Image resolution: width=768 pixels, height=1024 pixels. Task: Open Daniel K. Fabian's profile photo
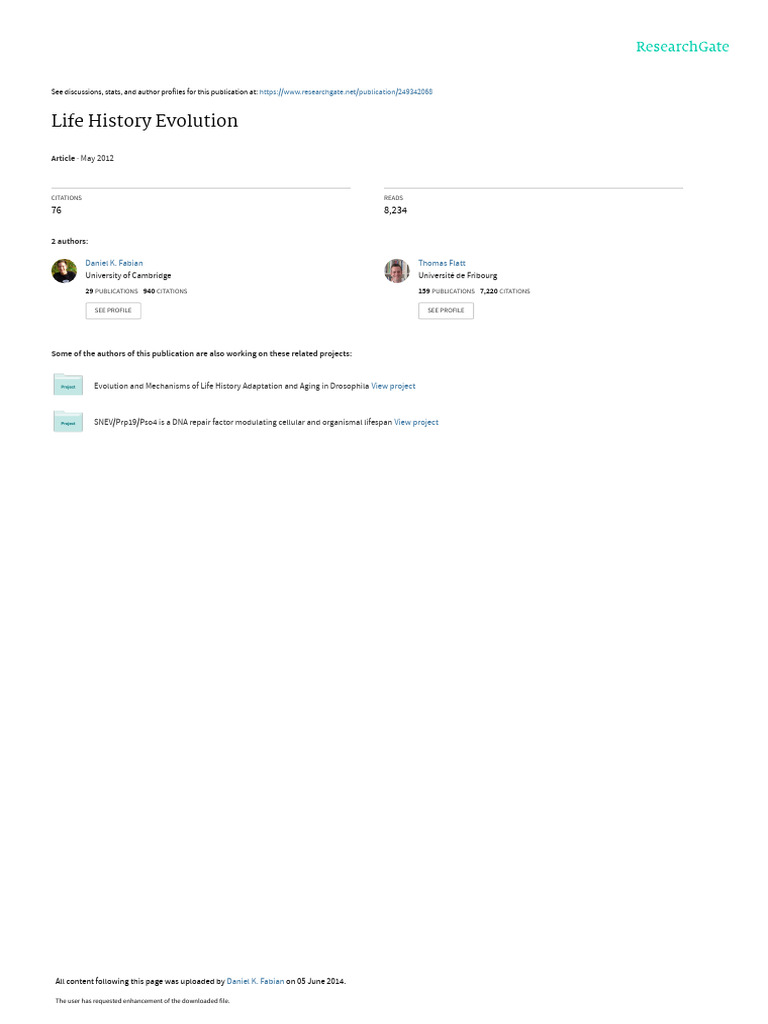click(64, 270)
